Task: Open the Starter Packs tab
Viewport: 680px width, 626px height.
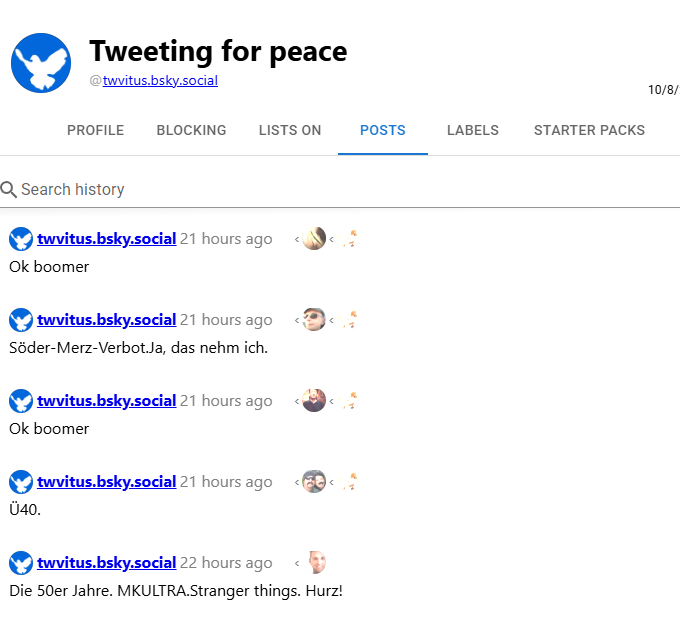Action: pyautogui.click(x=589, y=130)
